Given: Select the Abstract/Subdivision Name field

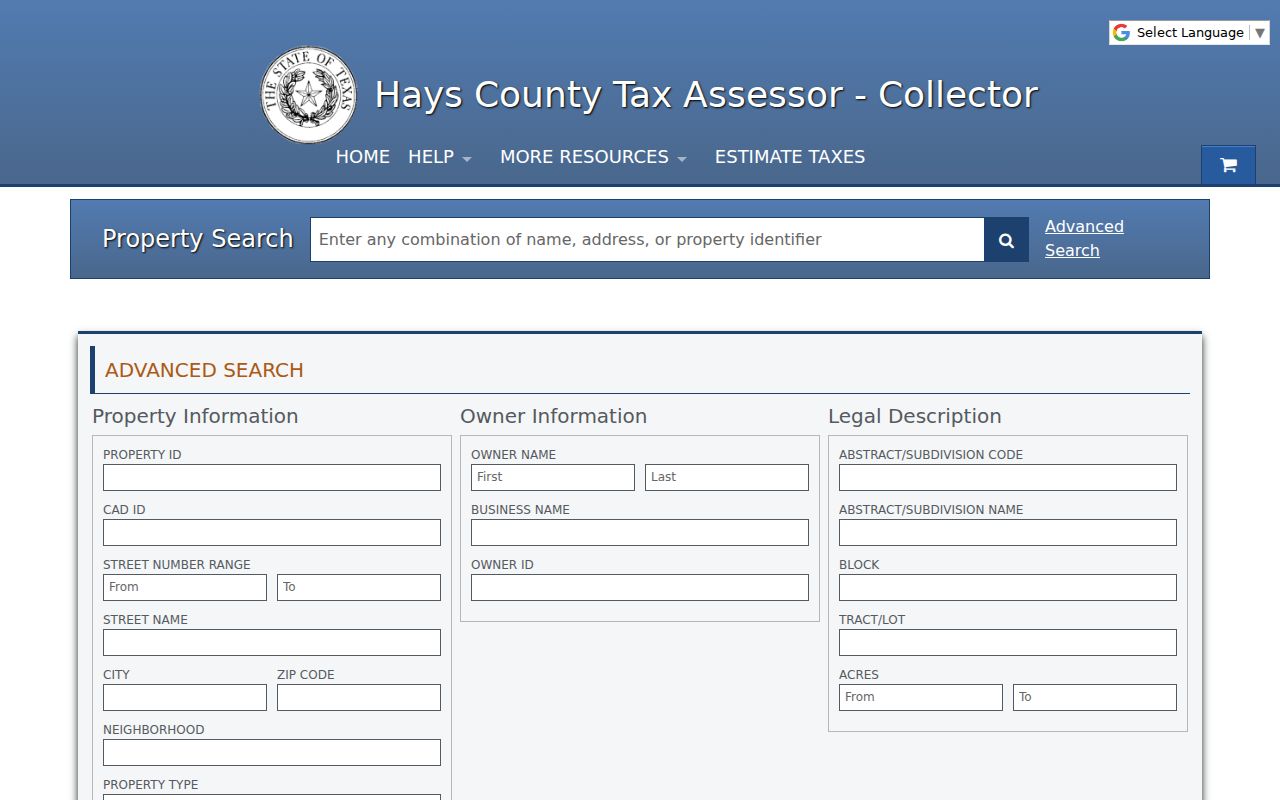Looking at the screenshot, I should (x=1008, y=532).
